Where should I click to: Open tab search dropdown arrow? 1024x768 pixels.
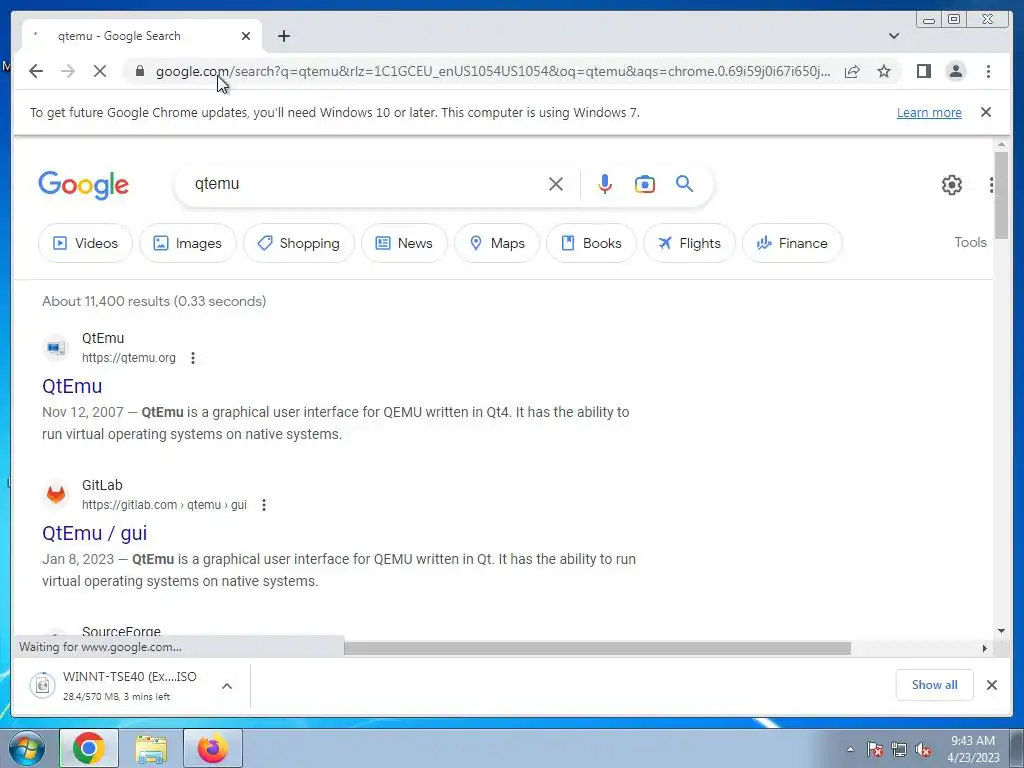tap(894, 36)
